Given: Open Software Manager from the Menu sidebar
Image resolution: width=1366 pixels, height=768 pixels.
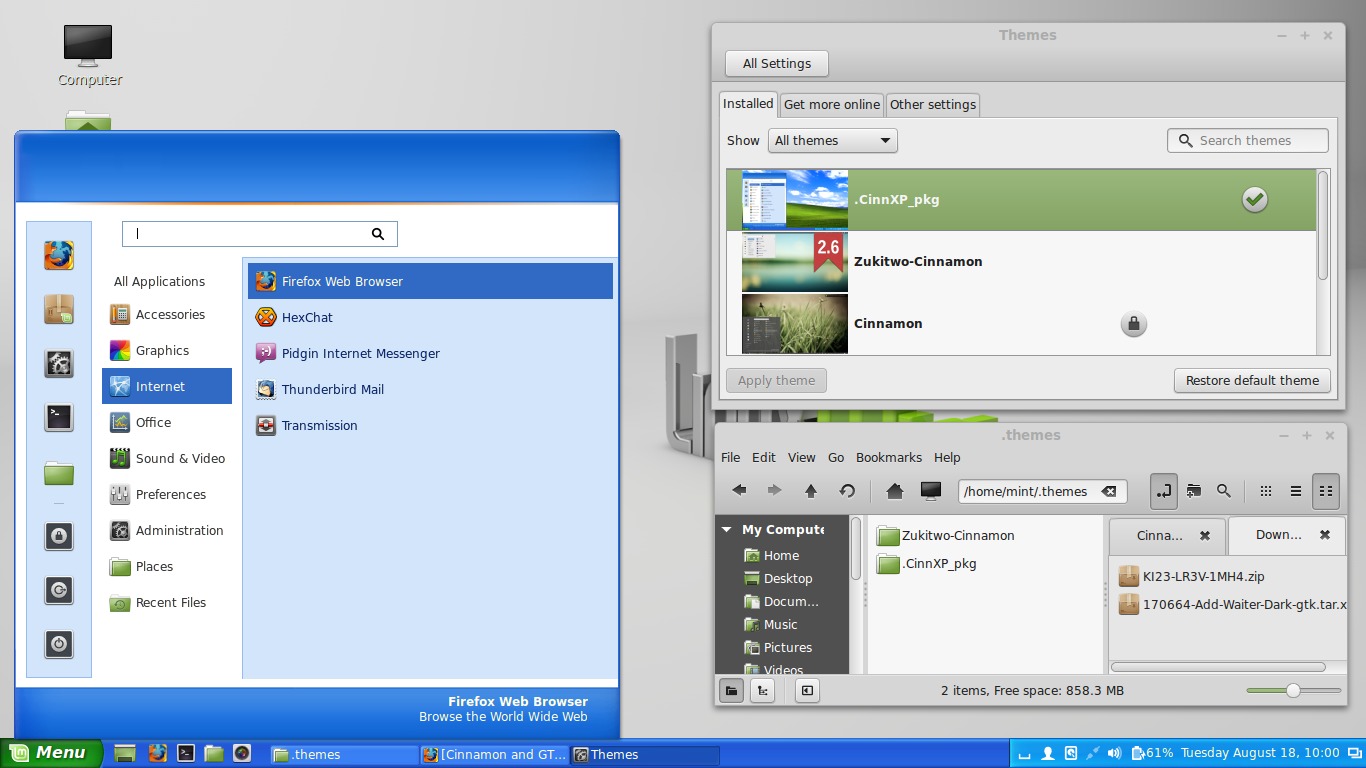Looking at the screenshot, I should [x=58, y=310].
